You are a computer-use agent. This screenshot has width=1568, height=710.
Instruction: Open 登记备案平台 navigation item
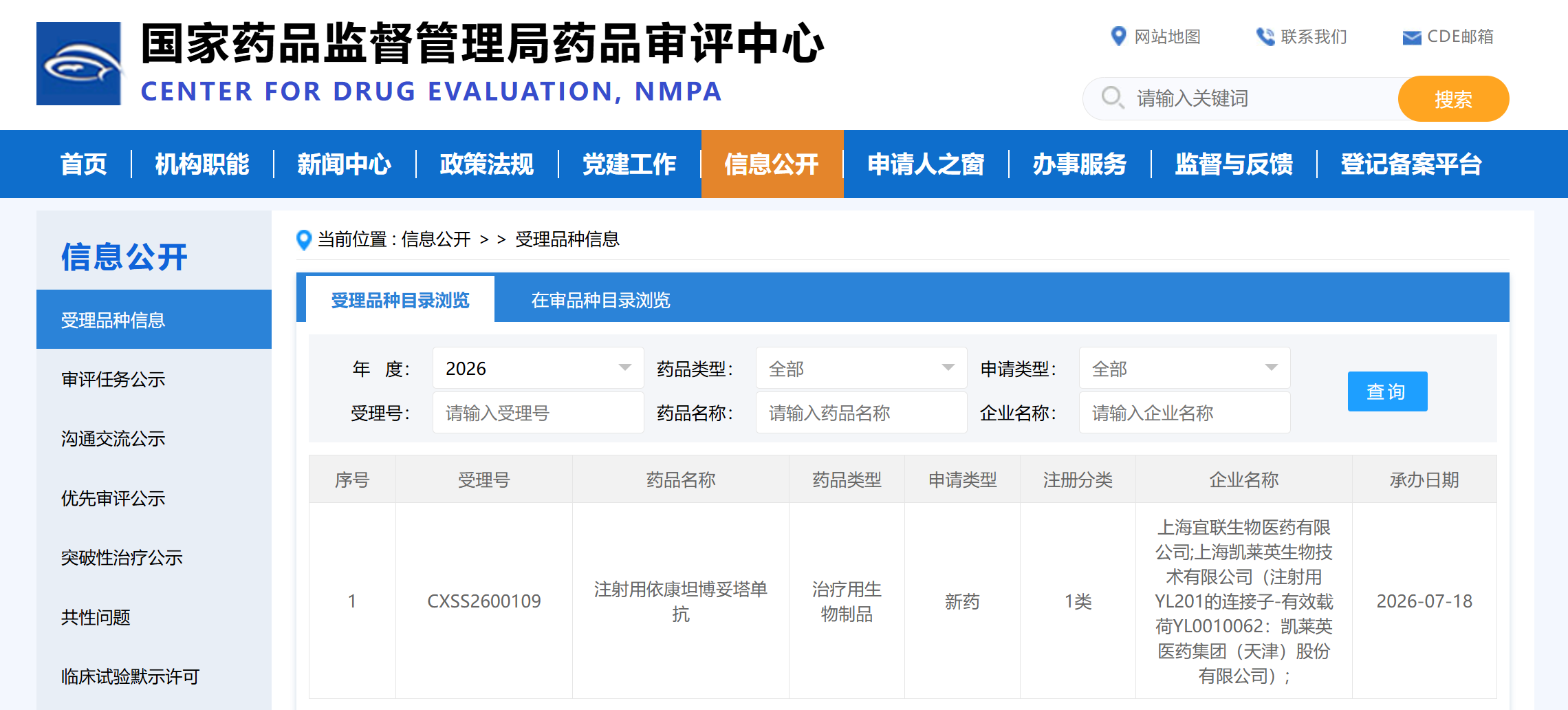point(1411,164)
